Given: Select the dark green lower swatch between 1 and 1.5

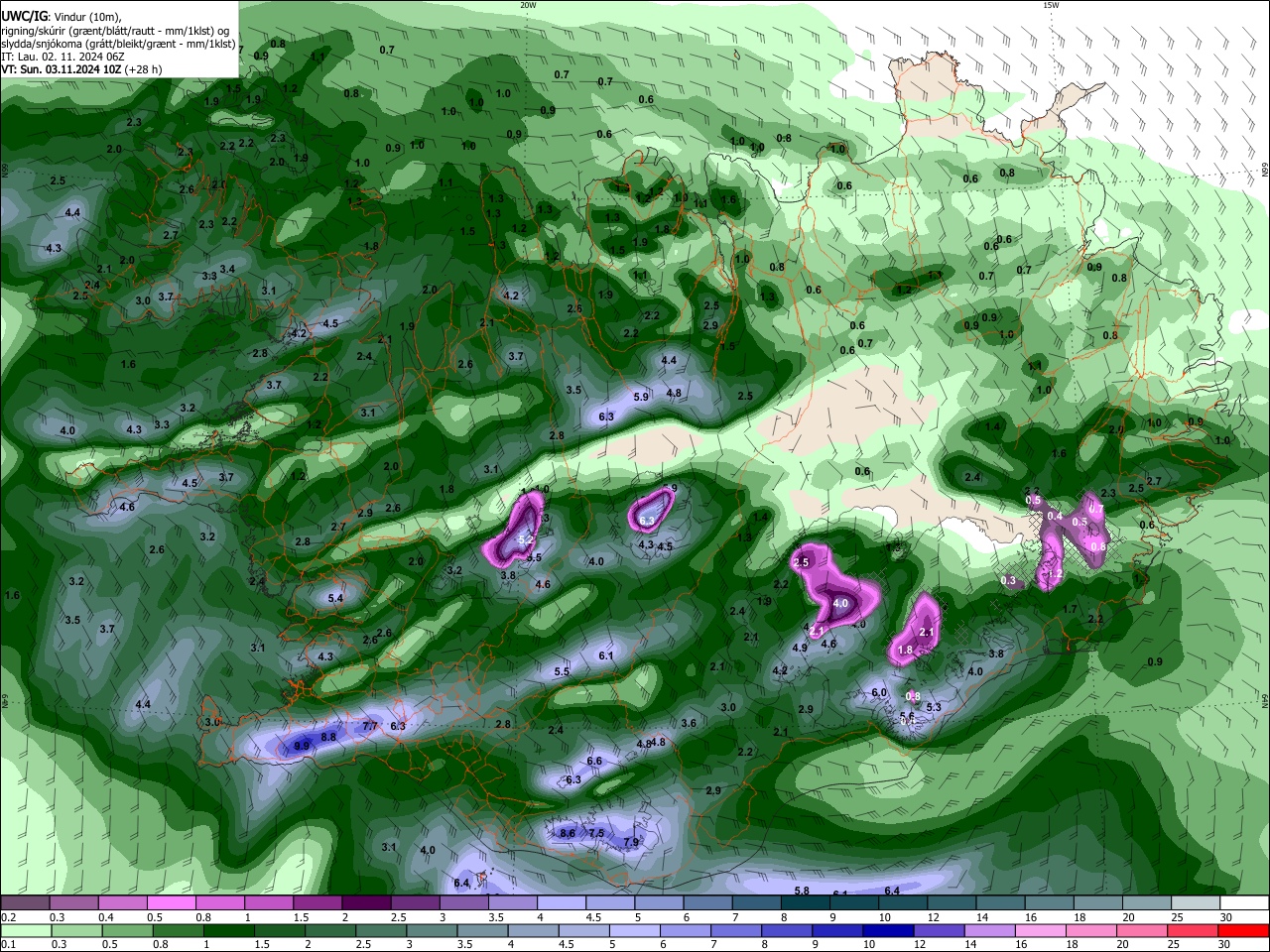Looking at the screenshot, I should 228,931.
